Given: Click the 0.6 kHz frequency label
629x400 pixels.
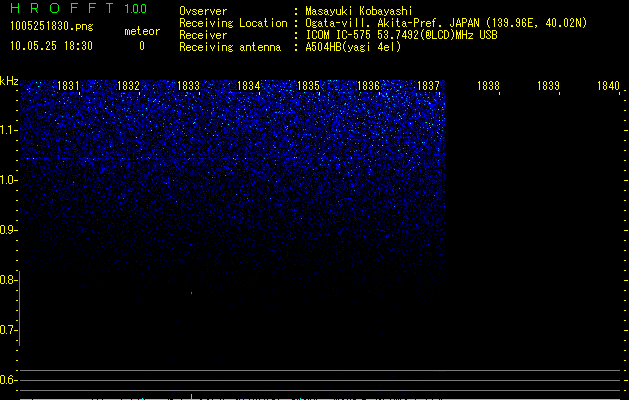Looking at the screenshot, I should coord(7,380).
